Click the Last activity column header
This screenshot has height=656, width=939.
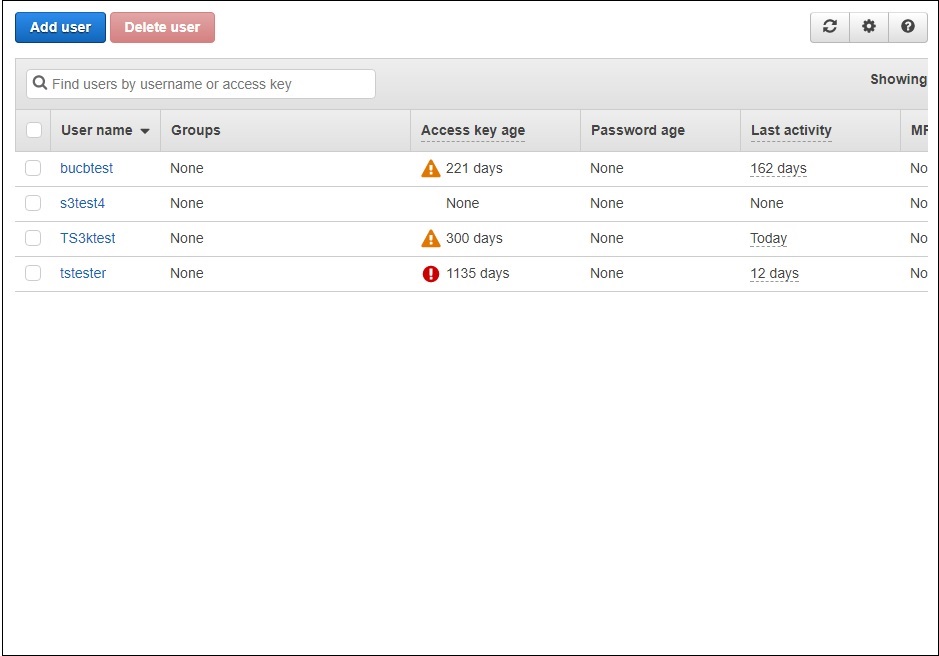(x=791, y=130)
